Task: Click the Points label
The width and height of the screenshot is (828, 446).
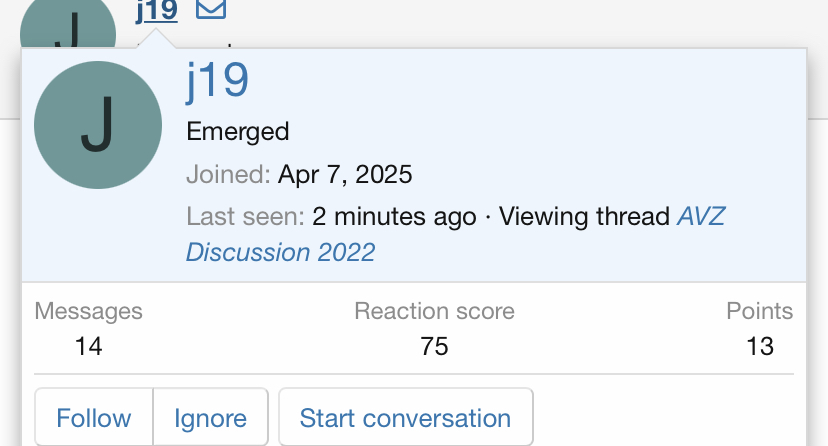Action: pyautogui.click(x=759, y=311)
